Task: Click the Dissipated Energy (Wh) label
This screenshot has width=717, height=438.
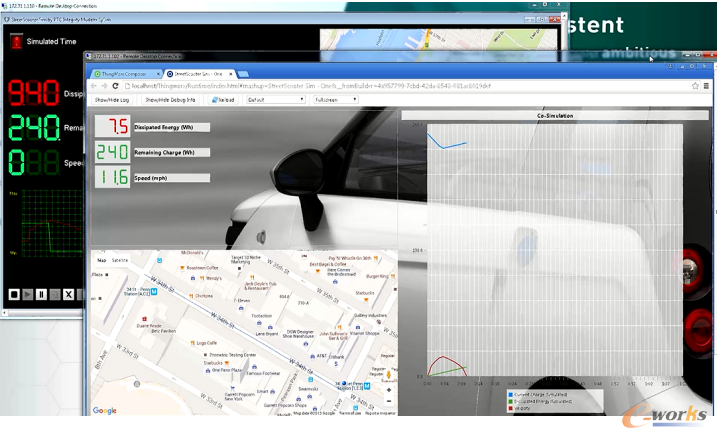Action: pos(171,128)
